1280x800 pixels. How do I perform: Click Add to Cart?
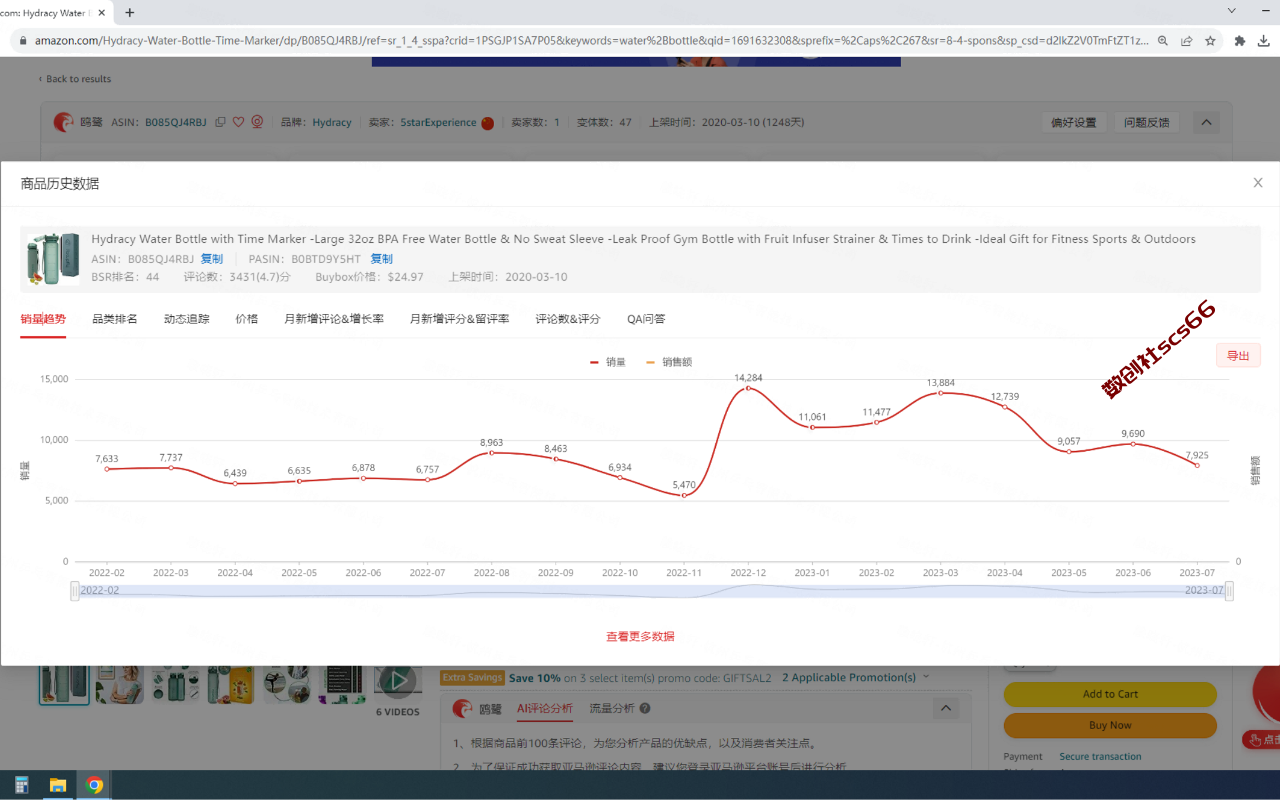pyautogui.click(x=1110, y=694)
